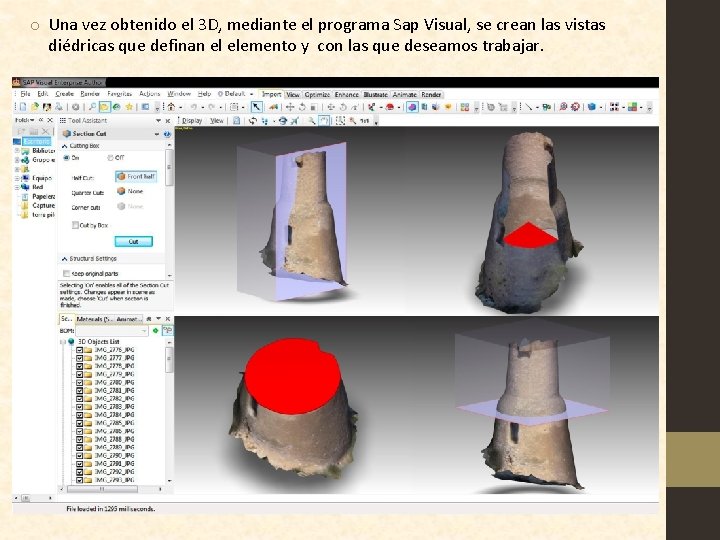Switch to the Render tab
The width and height of the screenshot is (720, 540).
(432, 95)
